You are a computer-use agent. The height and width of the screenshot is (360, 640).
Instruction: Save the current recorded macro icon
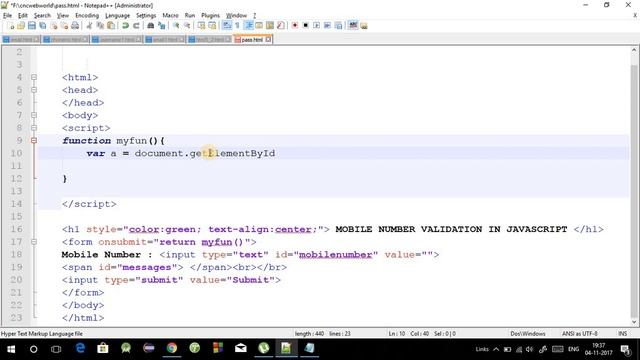click(x=338, y=25)
